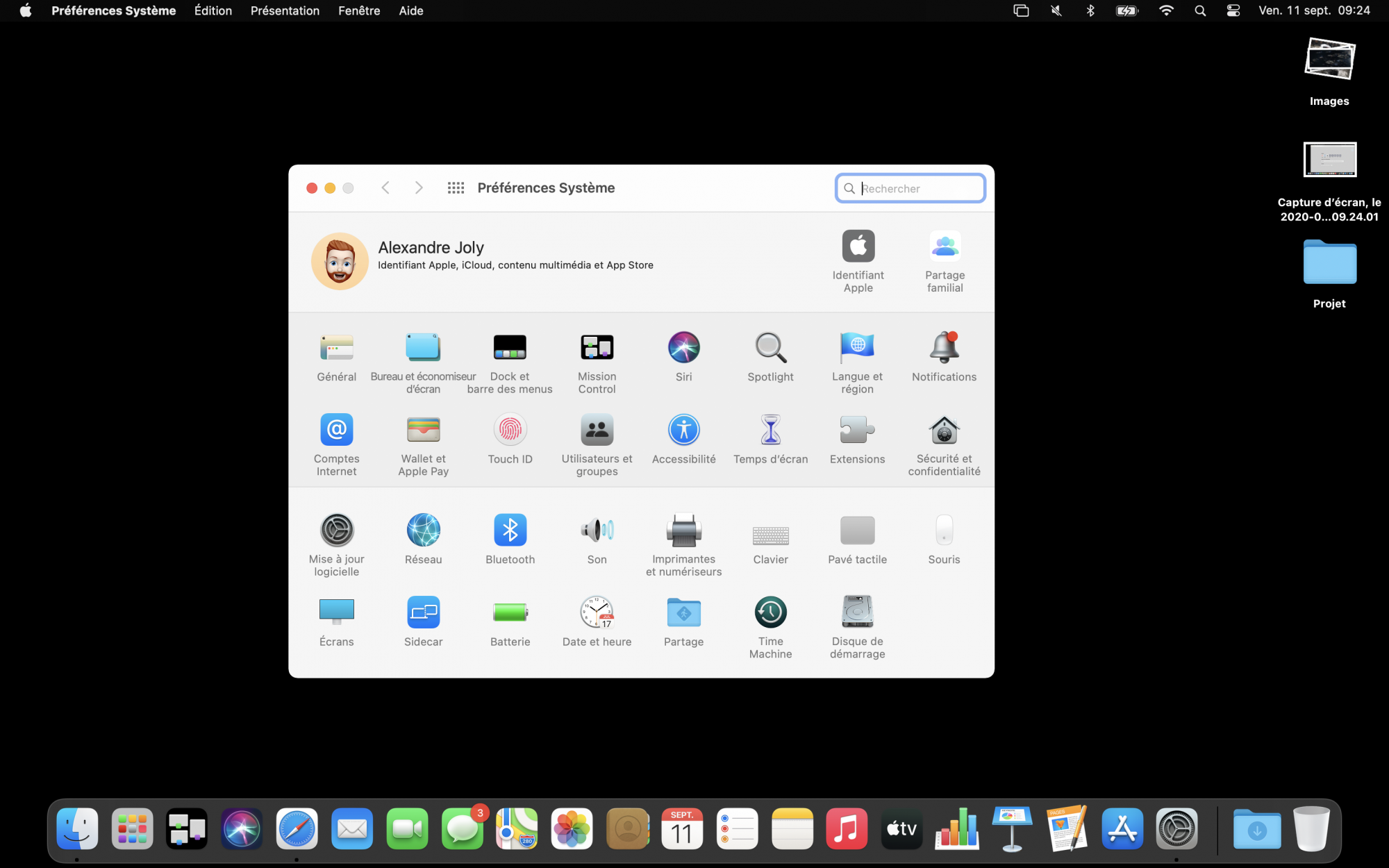This screenshot has width=1389, height=868.
Task: Open the Édition menu
Action: tap(213, 10)
